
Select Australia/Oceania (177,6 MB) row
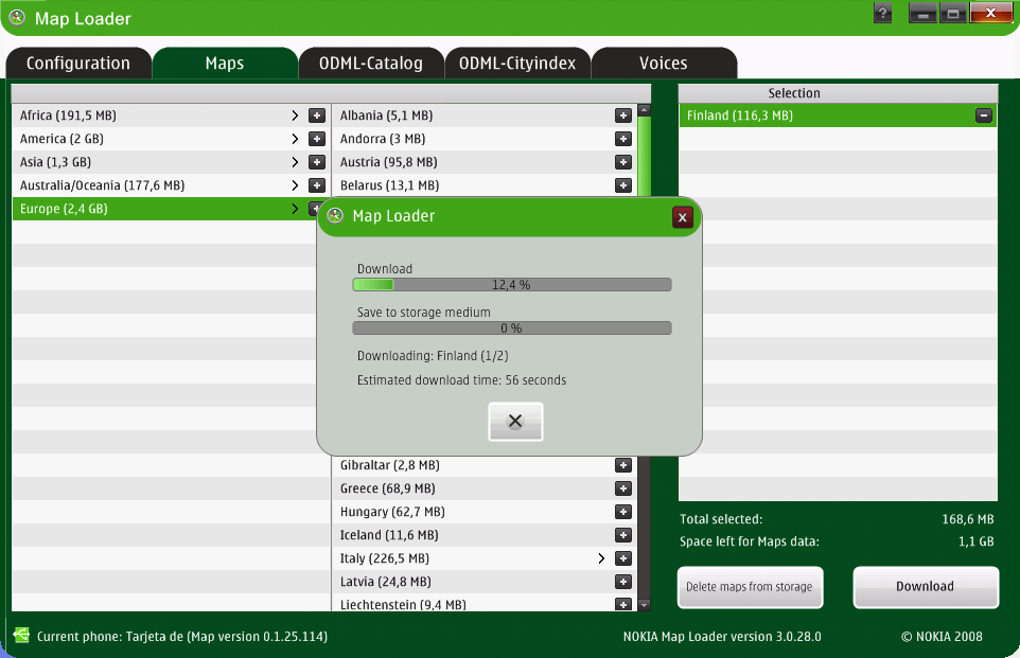(x=171, y=186)
